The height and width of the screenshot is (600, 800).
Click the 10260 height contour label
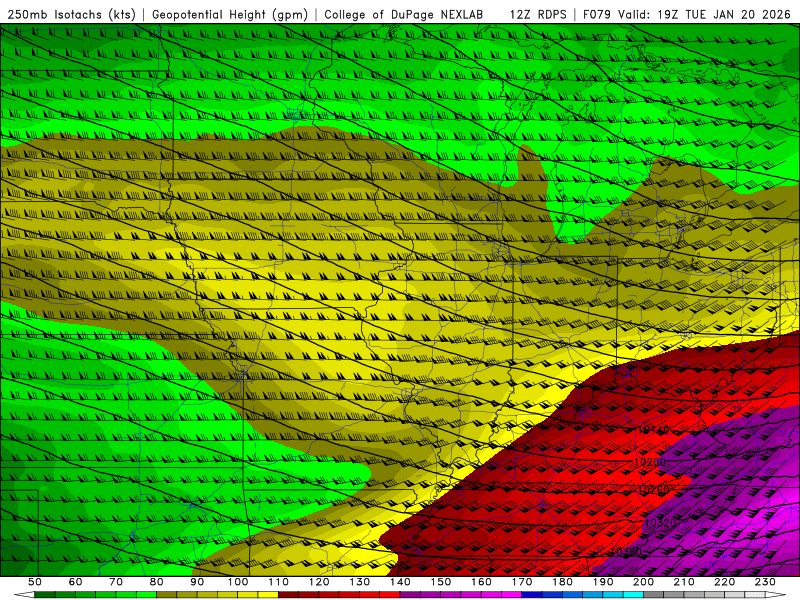(654, 490)
